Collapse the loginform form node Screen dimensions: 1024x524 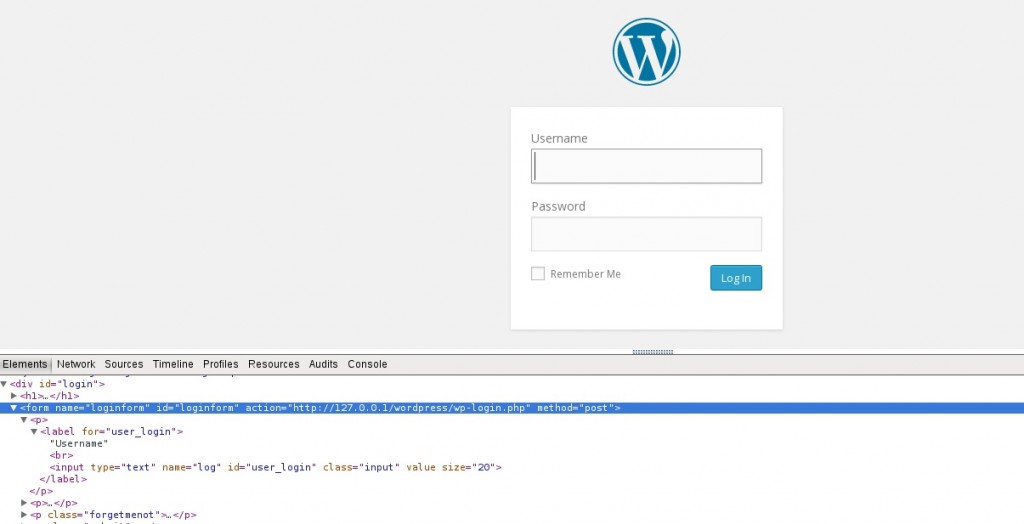(14, 408)
